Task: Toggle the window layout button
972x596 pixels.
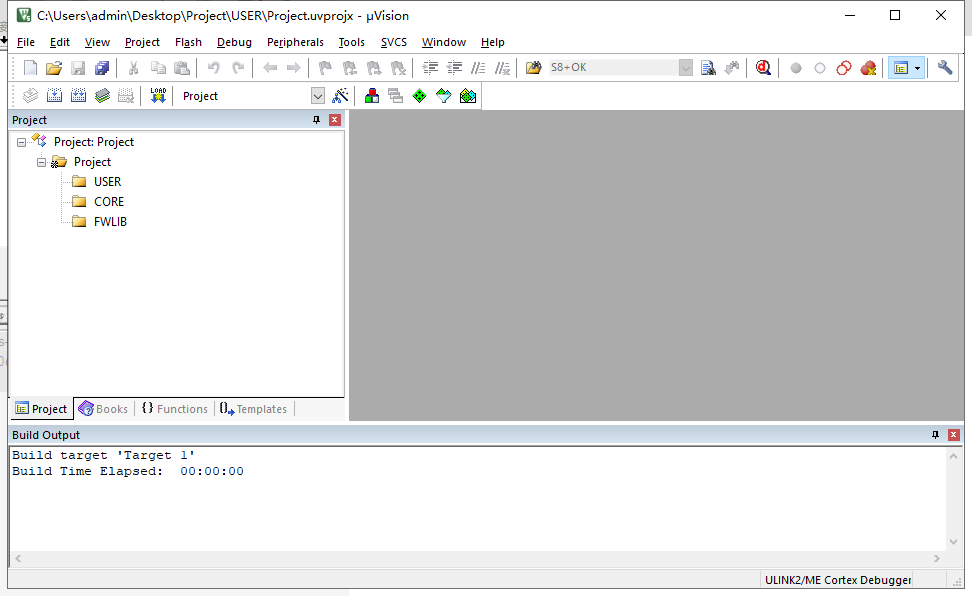Action: point(901,68)
